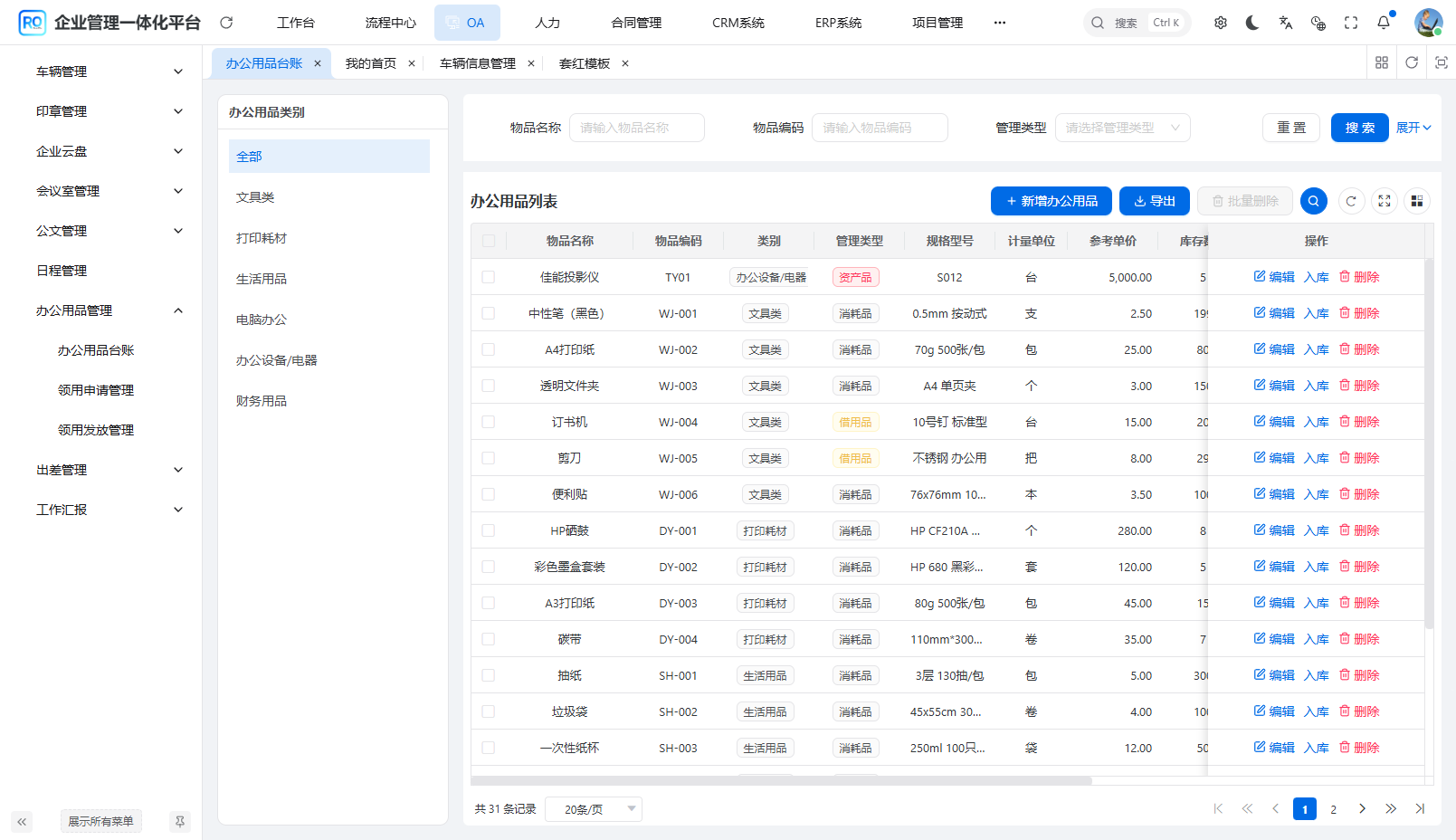Refresh the office supplies table list
1456x840 pixels.
(x=1351, y=201)
